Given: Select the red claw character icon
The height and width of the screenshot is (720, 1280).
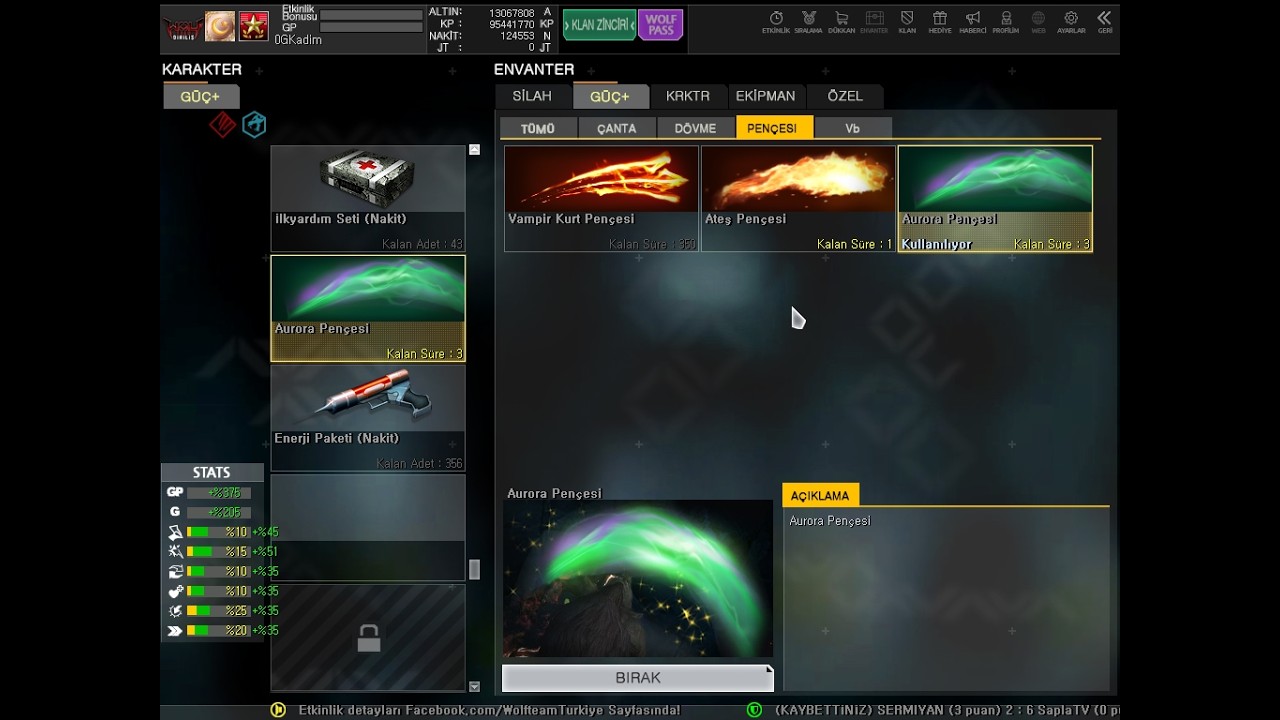Looking at the screenshot, I should 222,124.
